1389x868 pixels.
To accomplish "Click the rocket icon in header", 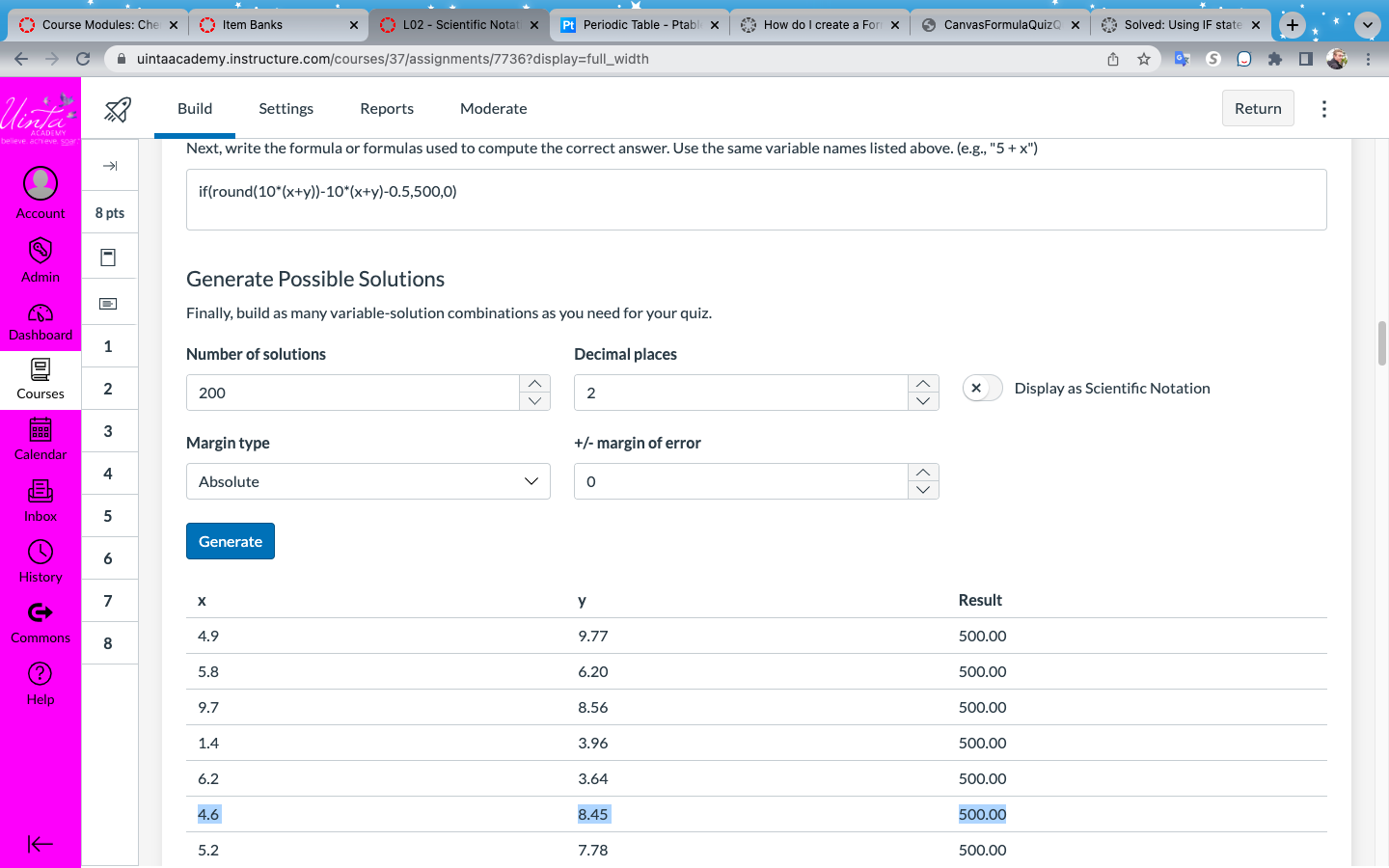I will pos(118,109).
